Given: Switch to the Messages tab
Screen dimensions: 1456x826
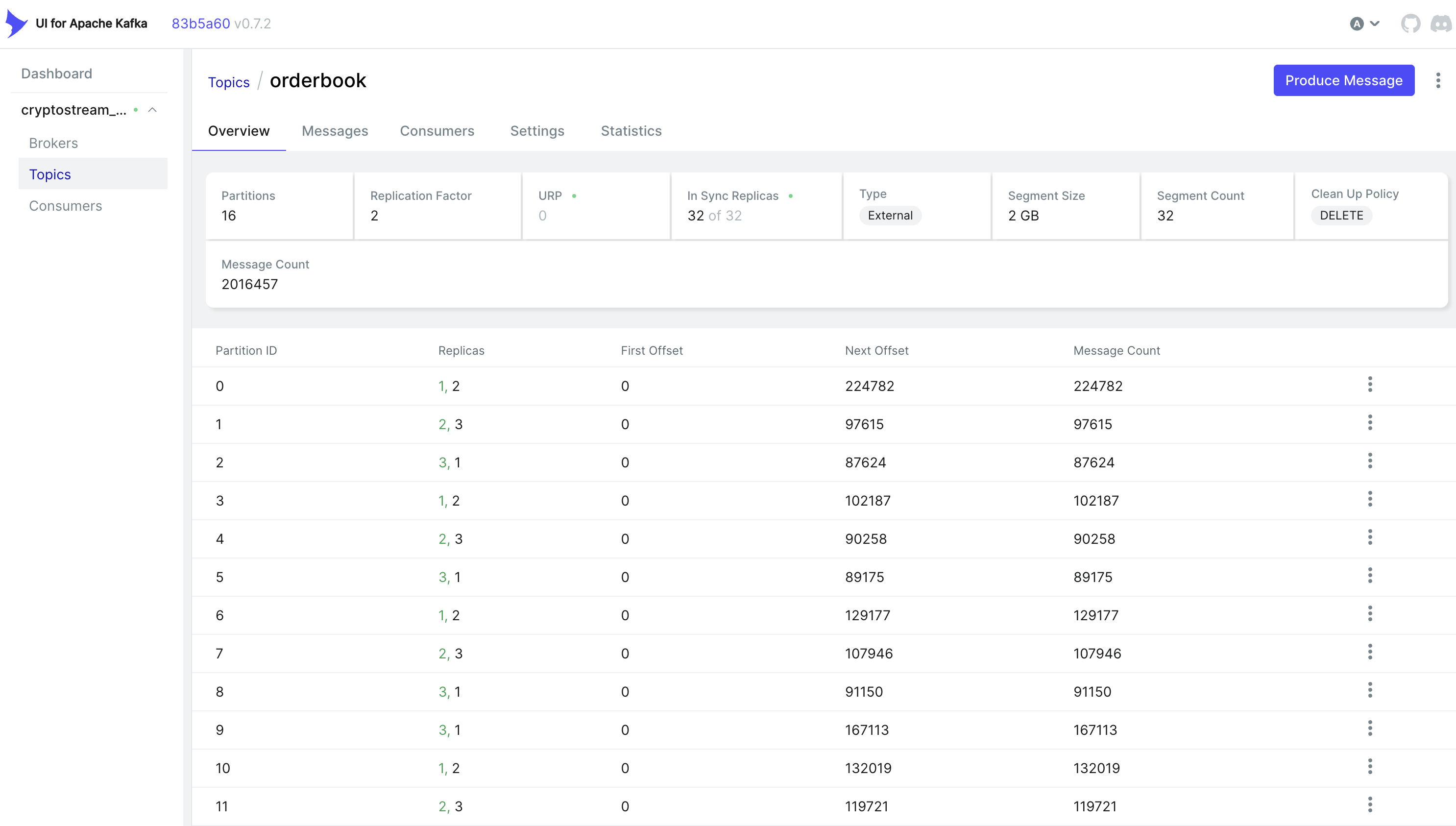Looking at the screenshot, I should click(x=335, y=131).
